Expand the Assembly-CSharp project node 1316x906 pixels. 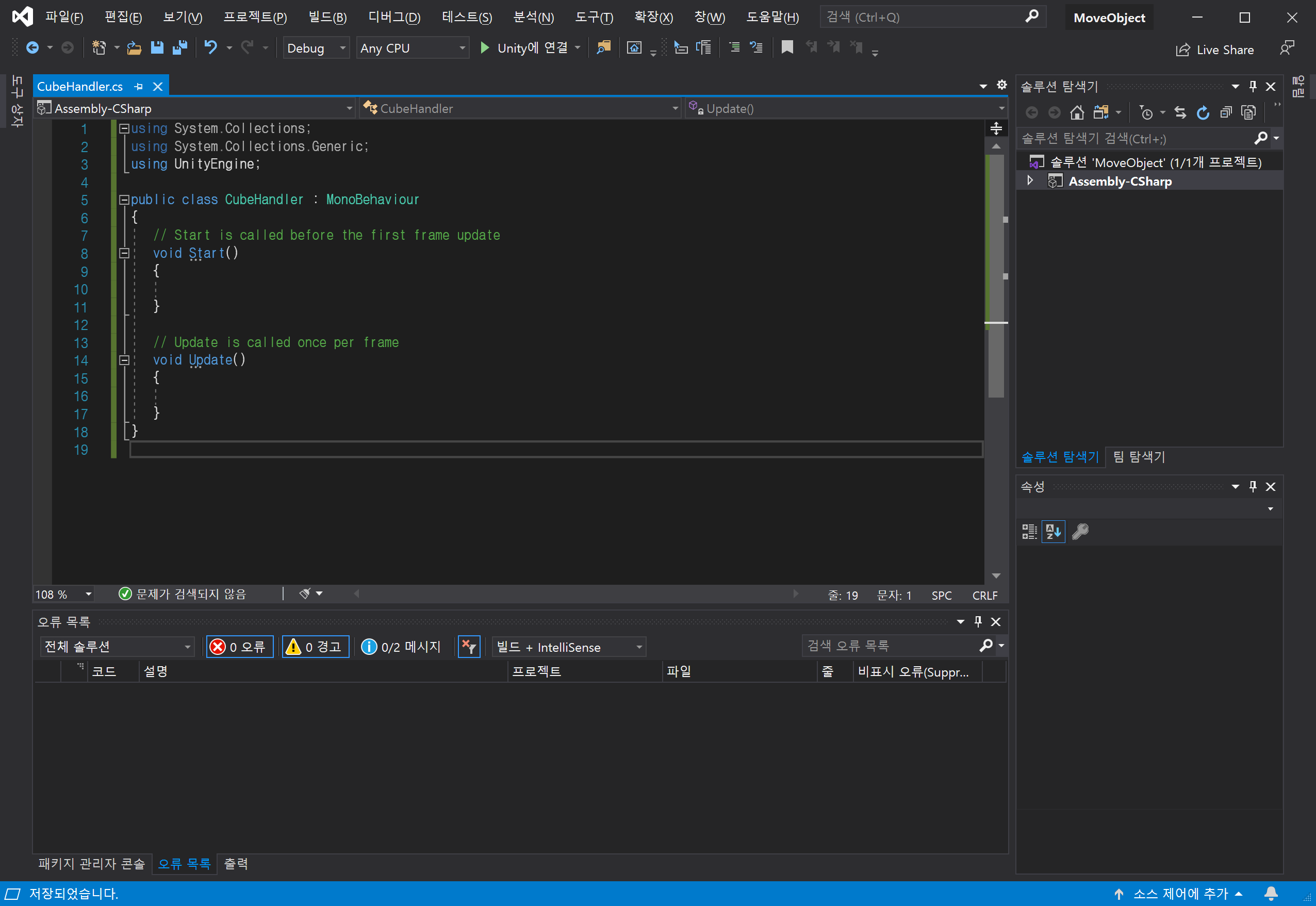coord(1030,181)
